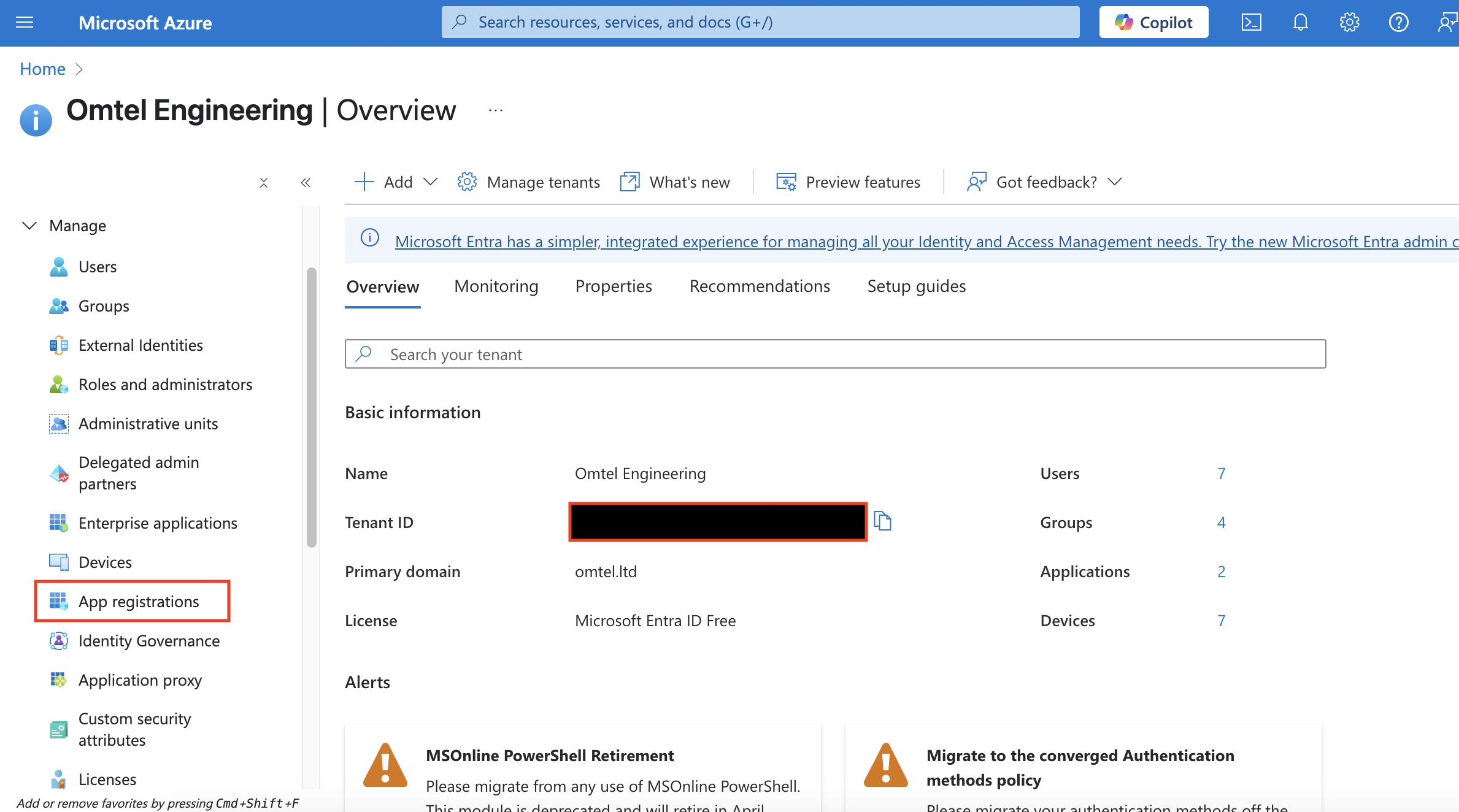Viewport: 1459px width, 812px height.
Task: Open the Applications count 2 link
Action: [1221, 572]
